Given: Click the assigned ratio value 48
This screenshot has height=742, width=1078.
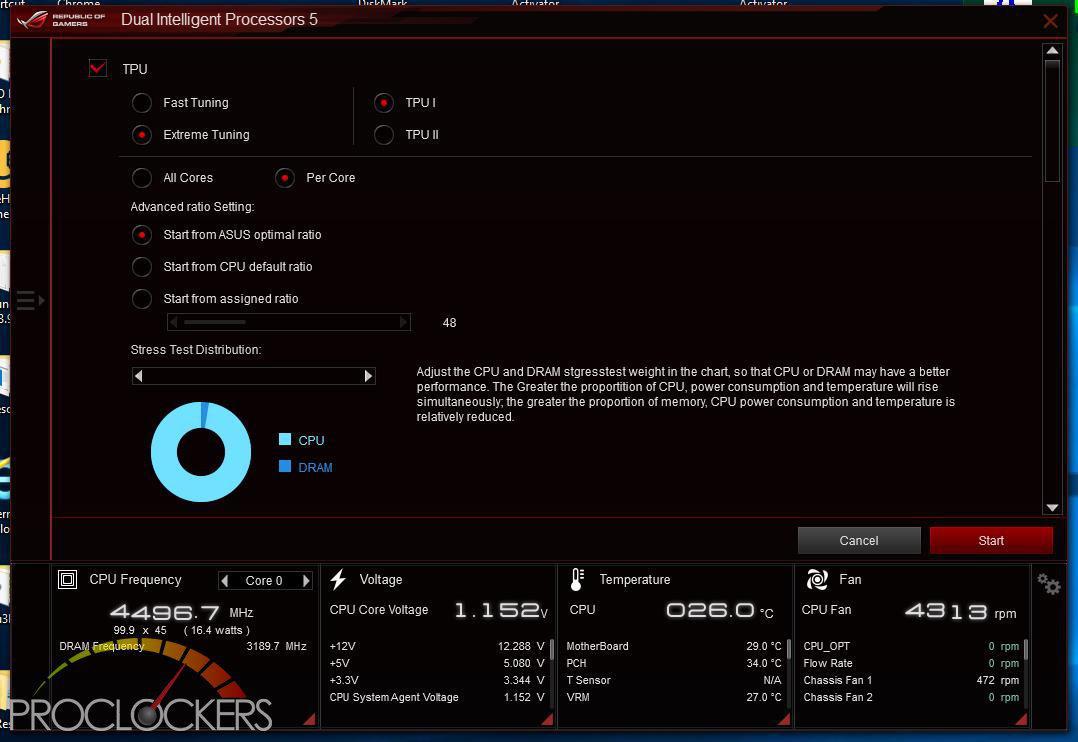Looking at the screenshot, I should [449, 323].
